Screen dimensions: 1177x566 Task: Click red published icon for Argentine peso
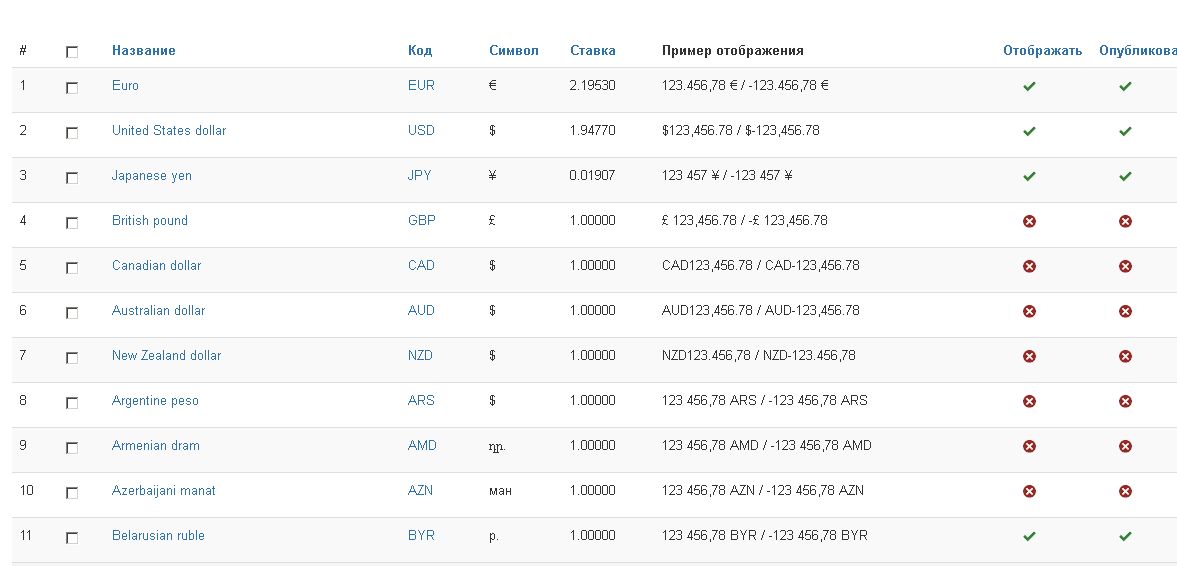pyautogui.click(x=1125, y=401)
